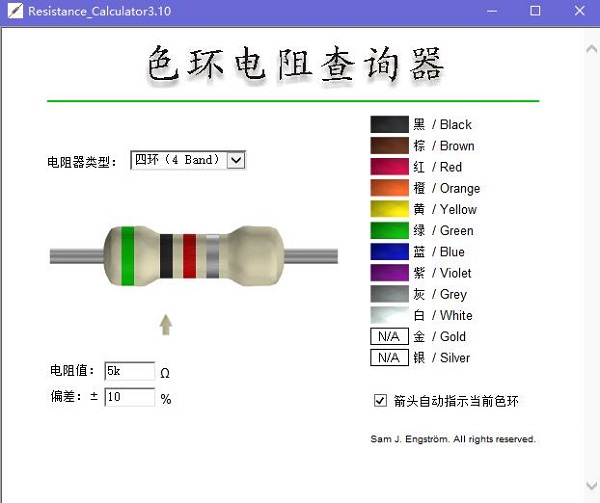Click the Sam J. Engström copyright text
The image size is (600, 503).
(453, 439)
